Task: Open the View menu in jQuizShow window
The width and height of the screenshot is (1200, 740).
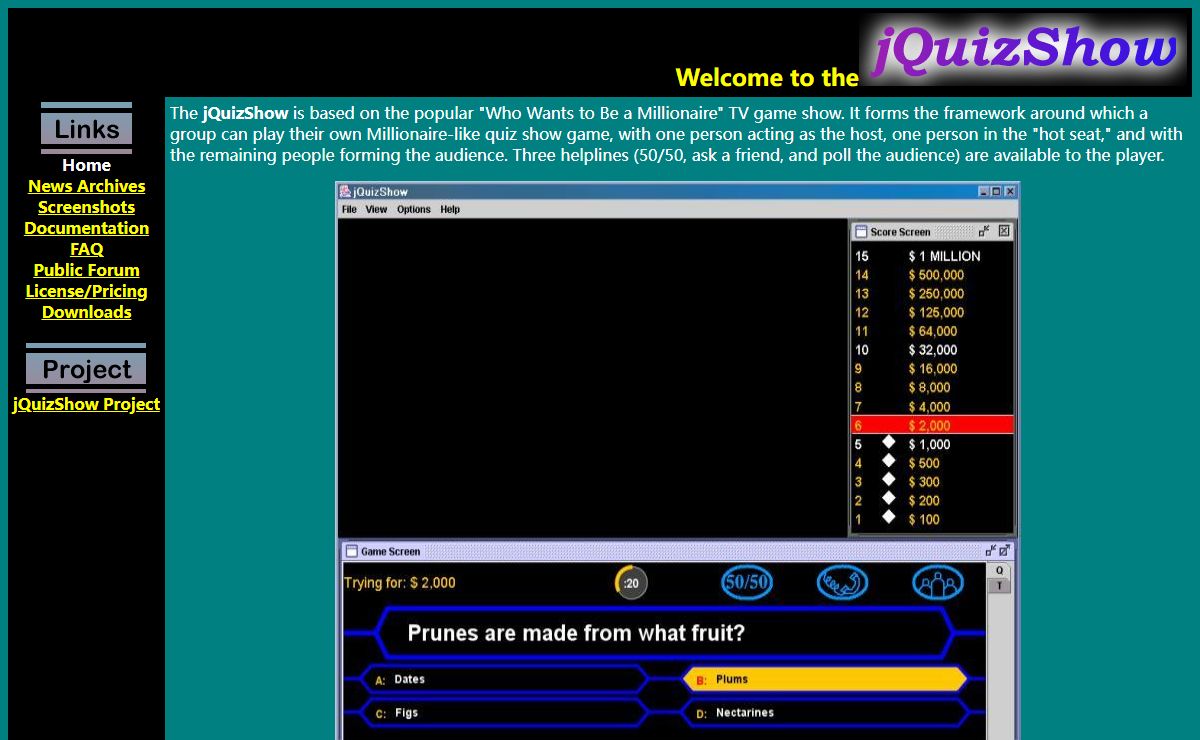Action: point(376,209)
